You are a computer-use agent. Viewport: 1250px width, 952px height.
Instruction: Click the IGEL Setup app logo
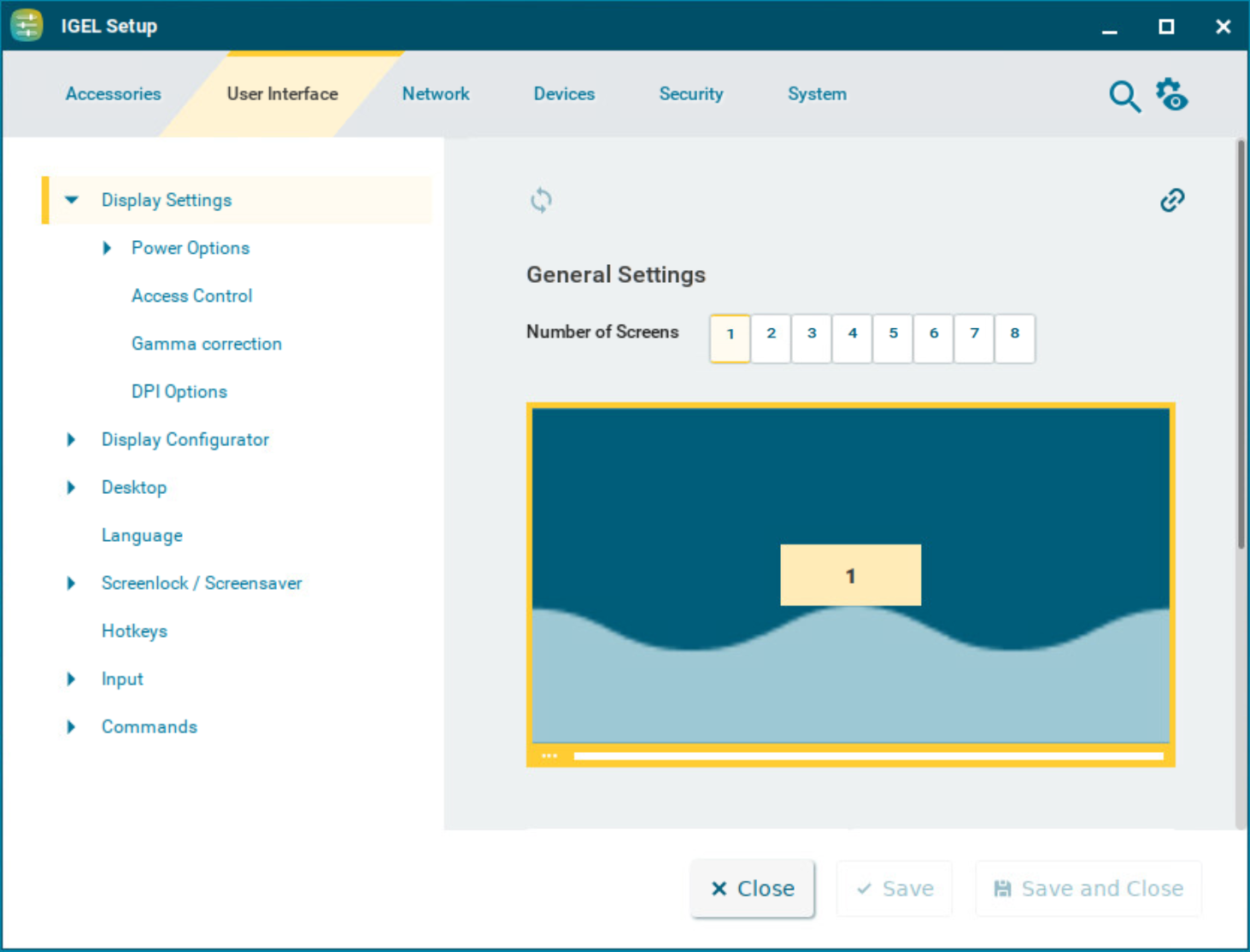(x=26, y=26)
